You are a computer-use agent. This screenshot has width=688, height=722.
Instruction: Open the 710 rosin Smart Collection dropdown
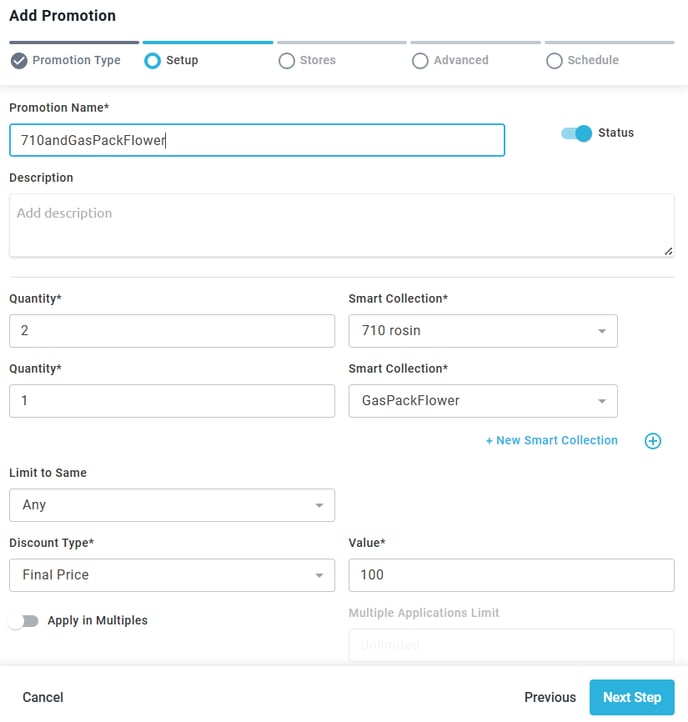click(483, 331)
